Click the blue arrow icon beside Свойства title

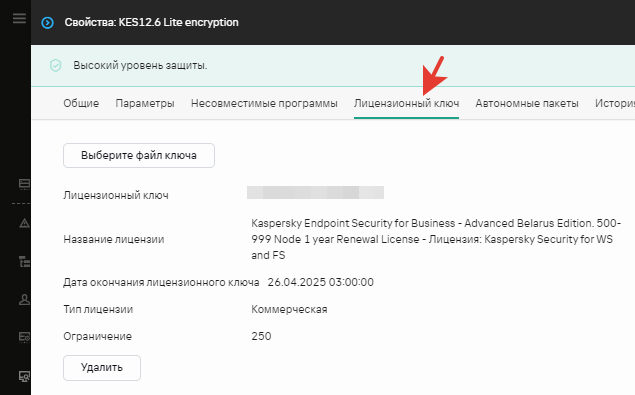pos(47,23)
